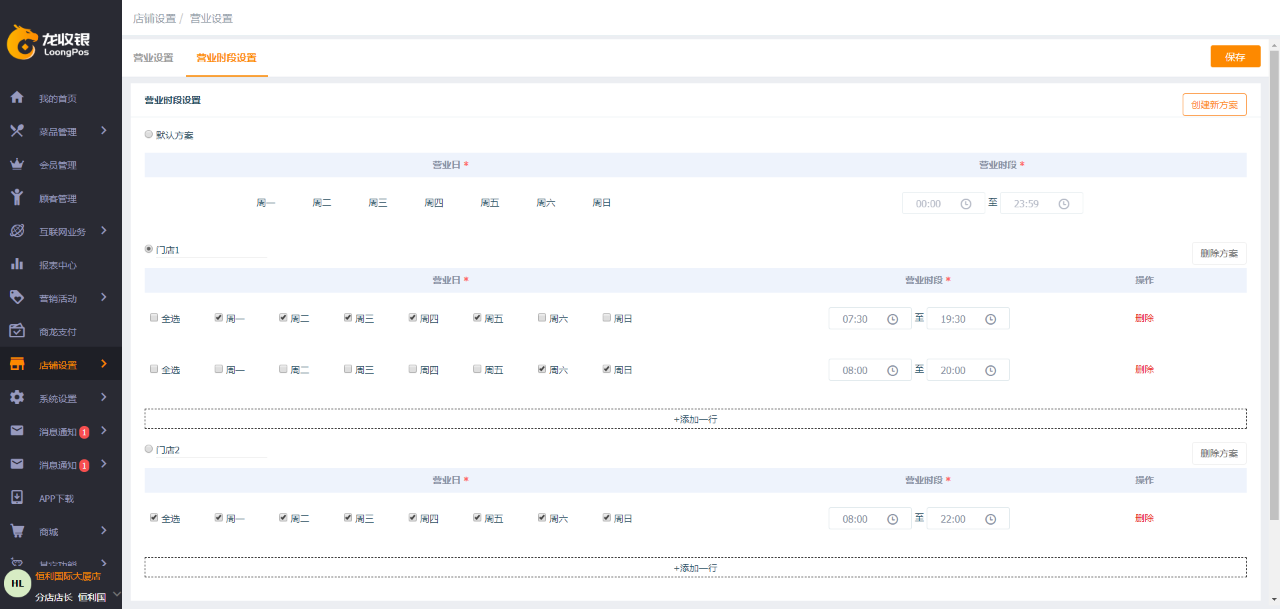Uncheck 周五 in the 07:30–19:30 row
This screenshot has width=1280, height=609.
[x=478, y=318]
